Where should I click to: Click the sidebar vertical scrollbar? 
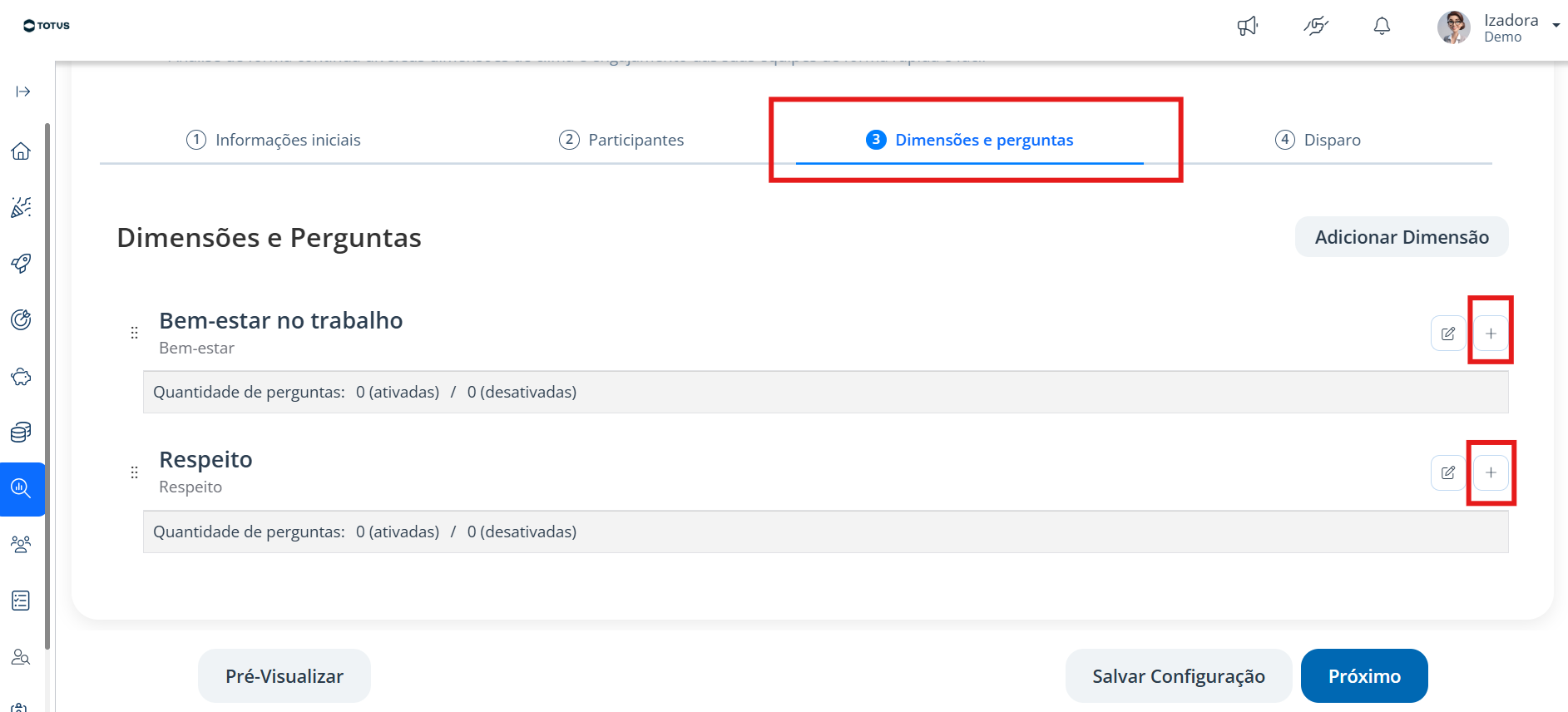coord(47,386)
